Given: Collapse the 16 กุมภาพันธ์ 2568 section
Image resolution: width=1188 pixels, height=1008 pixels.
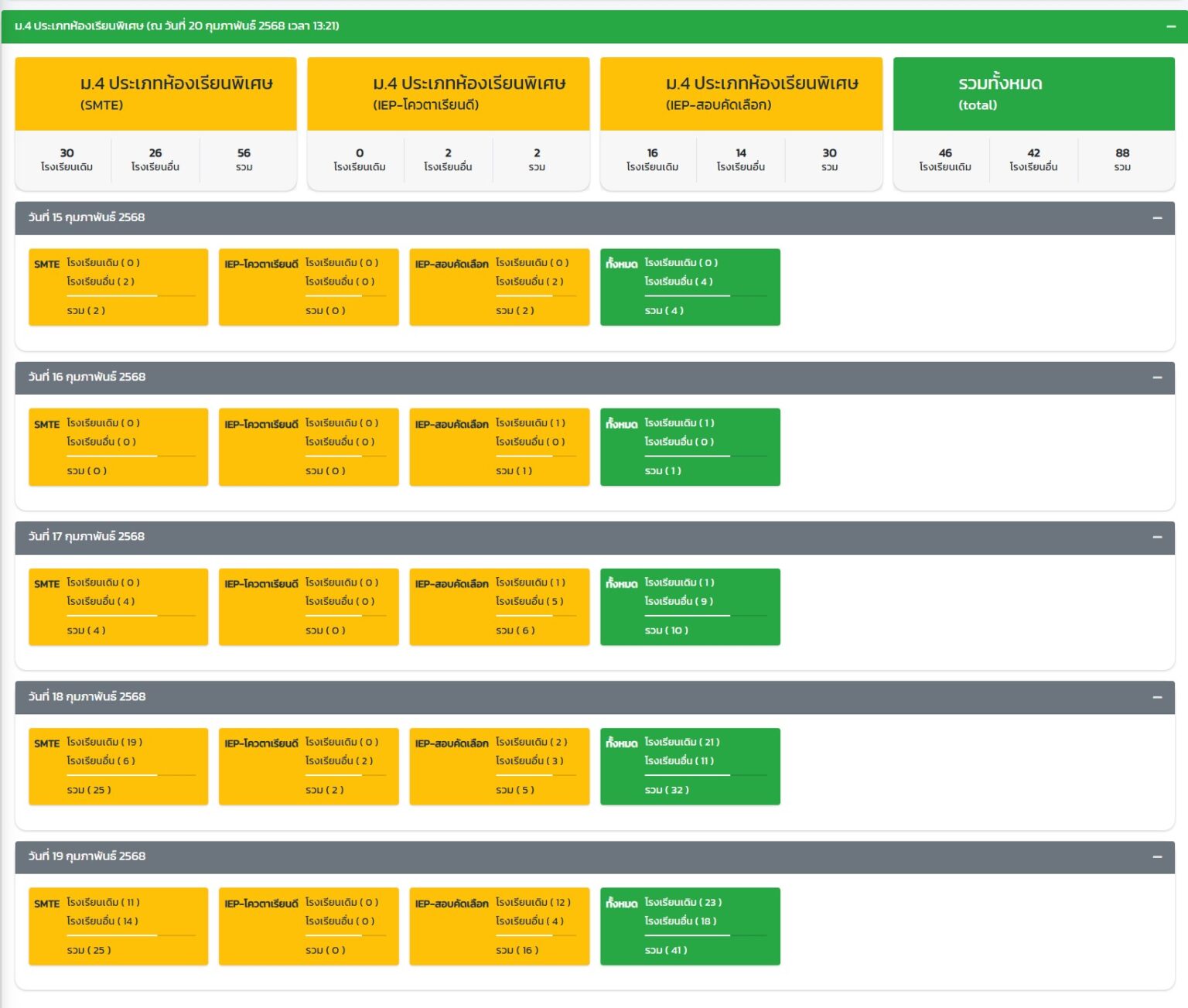Looking at the screenshot, I should [x=1157, y=378].
